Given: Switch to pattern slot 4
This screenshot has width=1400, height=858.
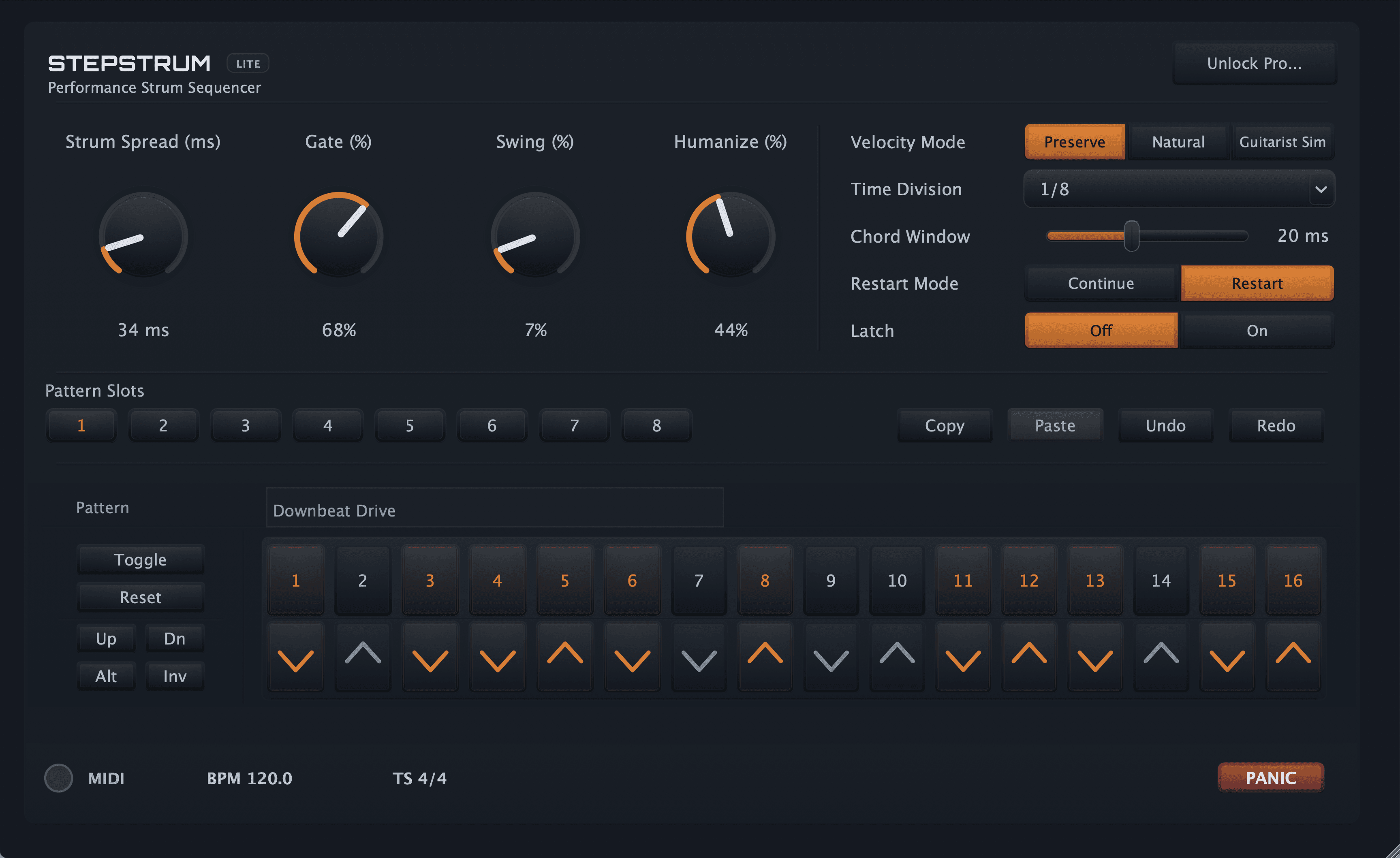Looking at the screenshot, I should (x=328, y=425).
